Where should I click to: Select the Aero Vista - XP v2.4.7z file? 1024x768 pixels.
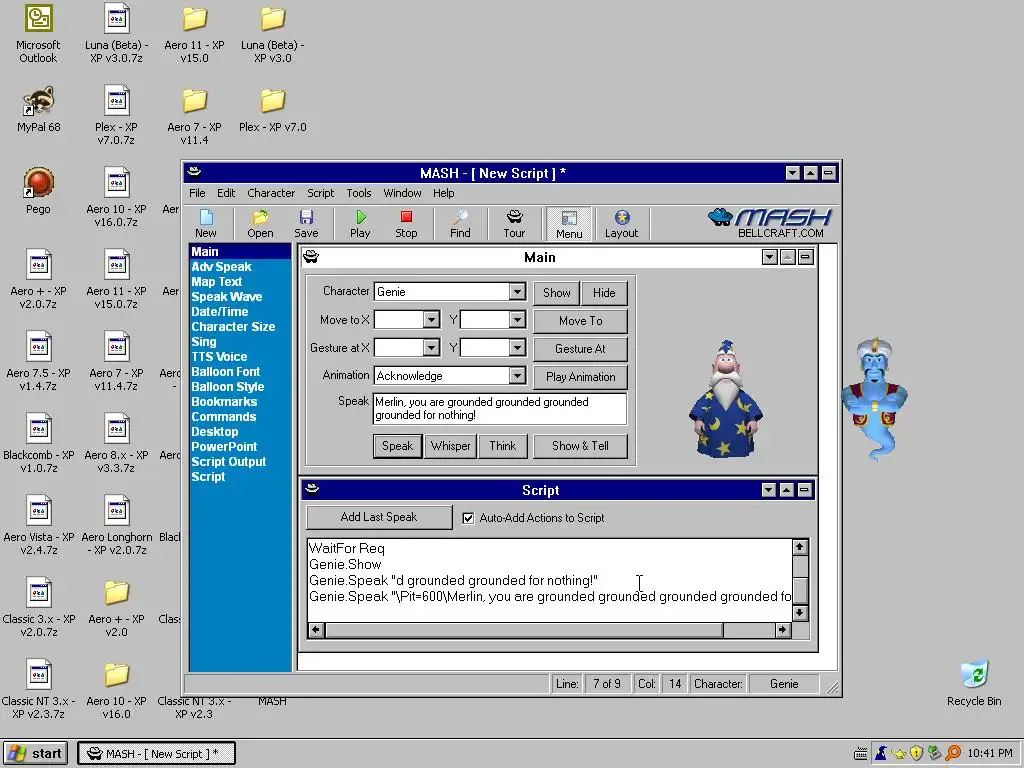[39, 526]
